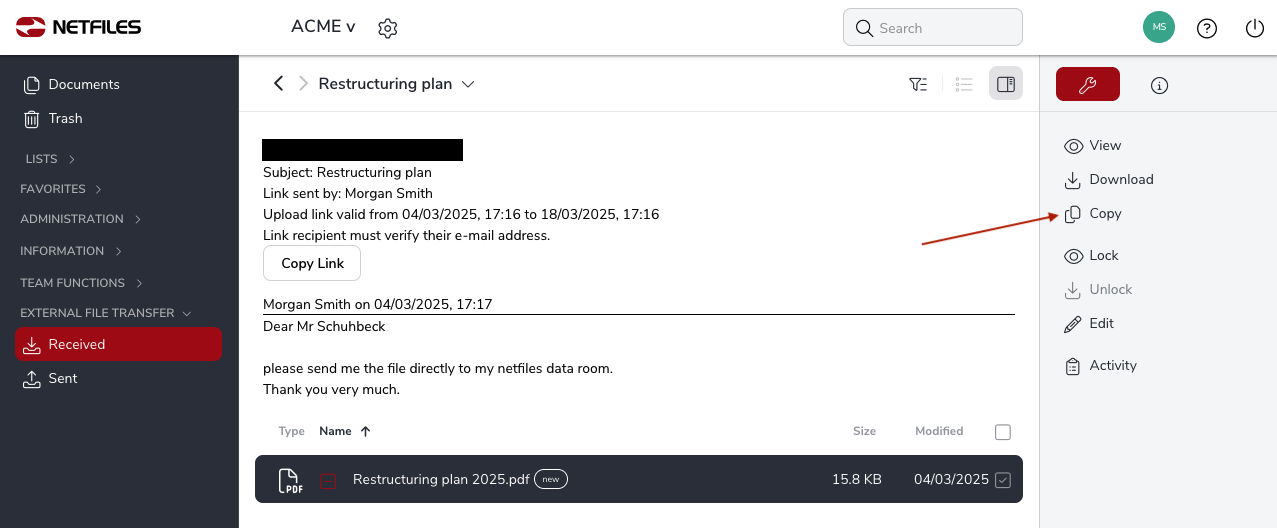Switch to list view icon
Screen dimensions: 1277x528
(x=964, y=84)
